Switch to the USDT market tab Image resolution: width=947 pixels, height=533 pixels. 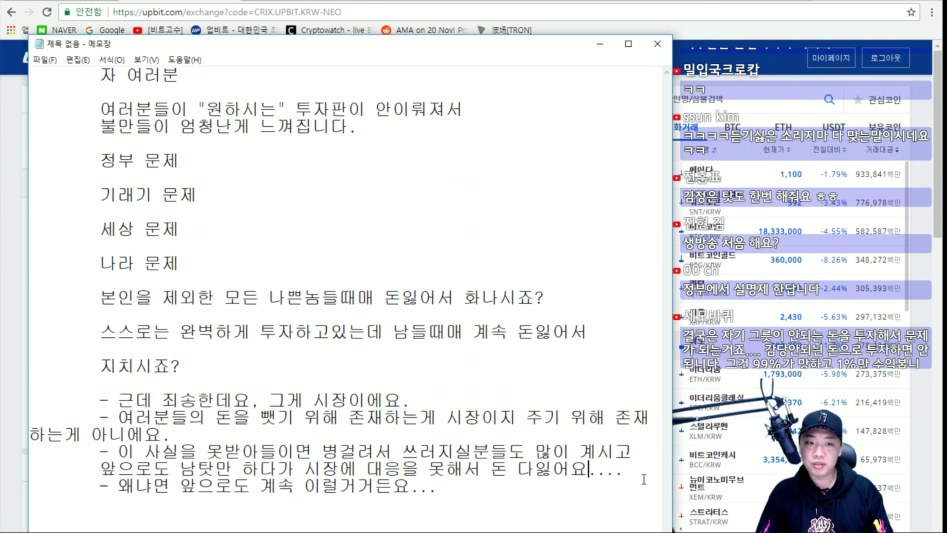(x=833, y=127)
